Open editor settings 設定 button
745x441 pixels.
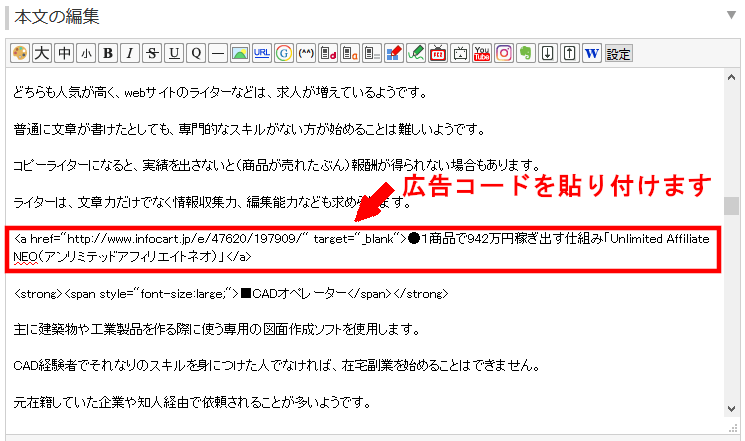pos(618,54)
